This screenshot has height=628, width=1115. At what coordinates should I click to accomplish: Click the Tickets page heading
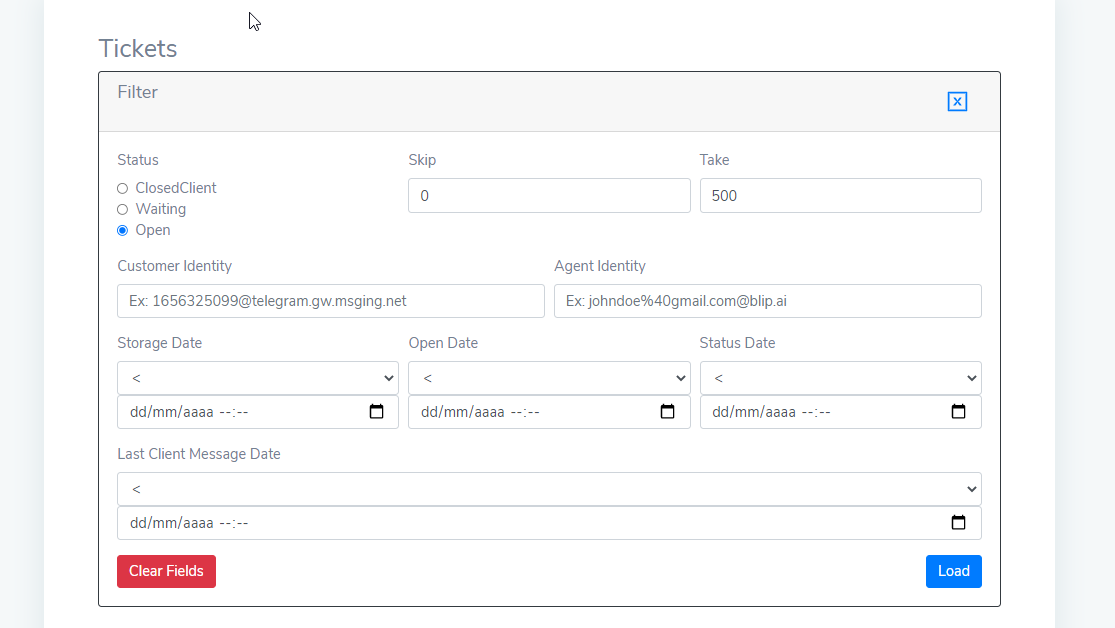tap(137, 48)
